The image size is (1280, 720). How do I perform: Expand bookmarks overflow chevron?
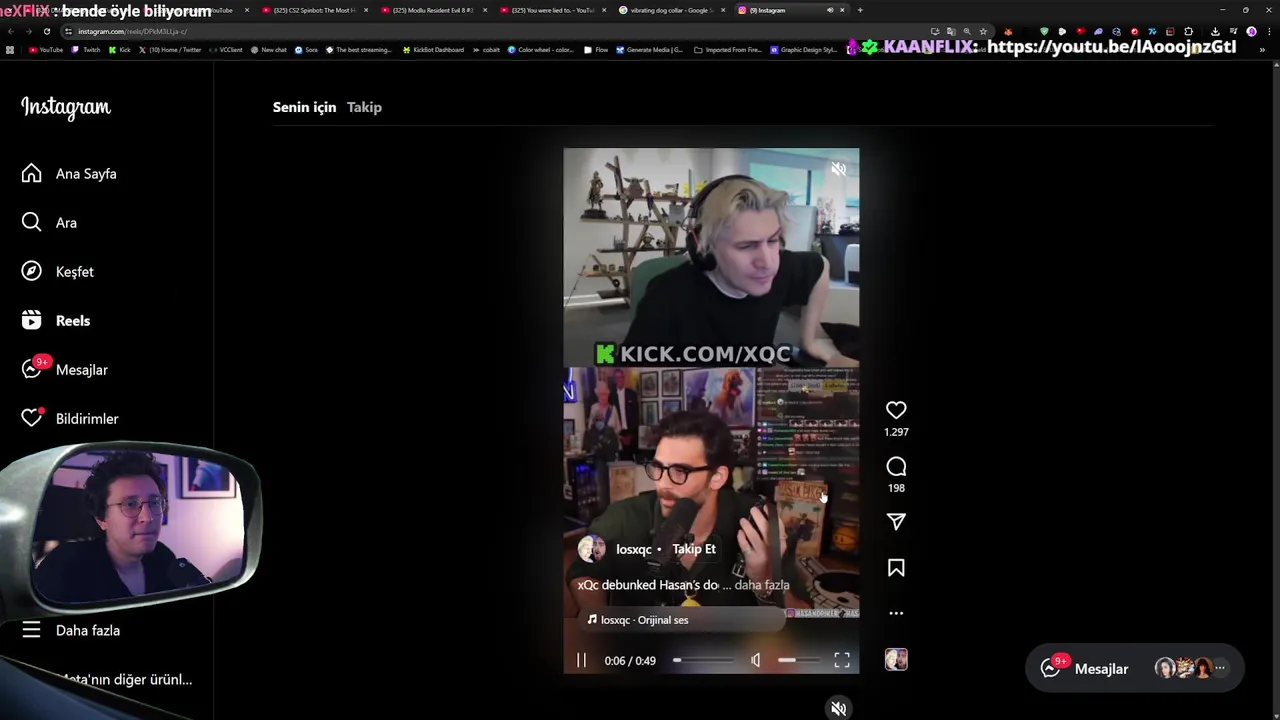1262,50
